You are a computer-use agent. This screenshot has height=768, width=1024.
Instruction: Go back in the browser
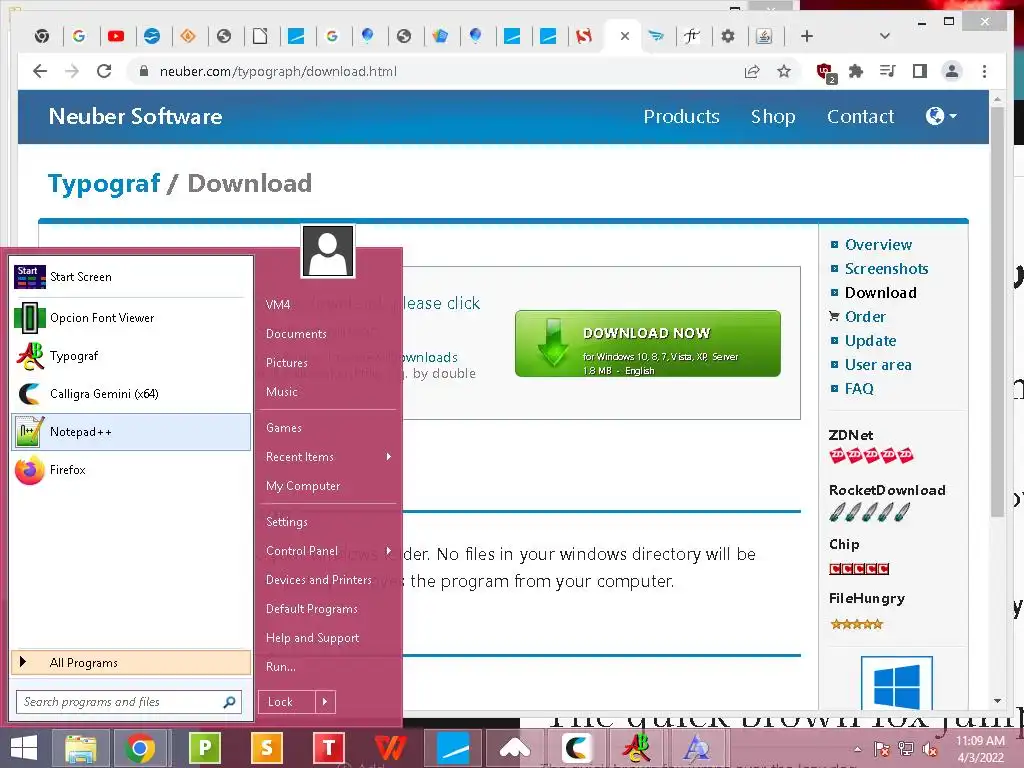(40, 71)
